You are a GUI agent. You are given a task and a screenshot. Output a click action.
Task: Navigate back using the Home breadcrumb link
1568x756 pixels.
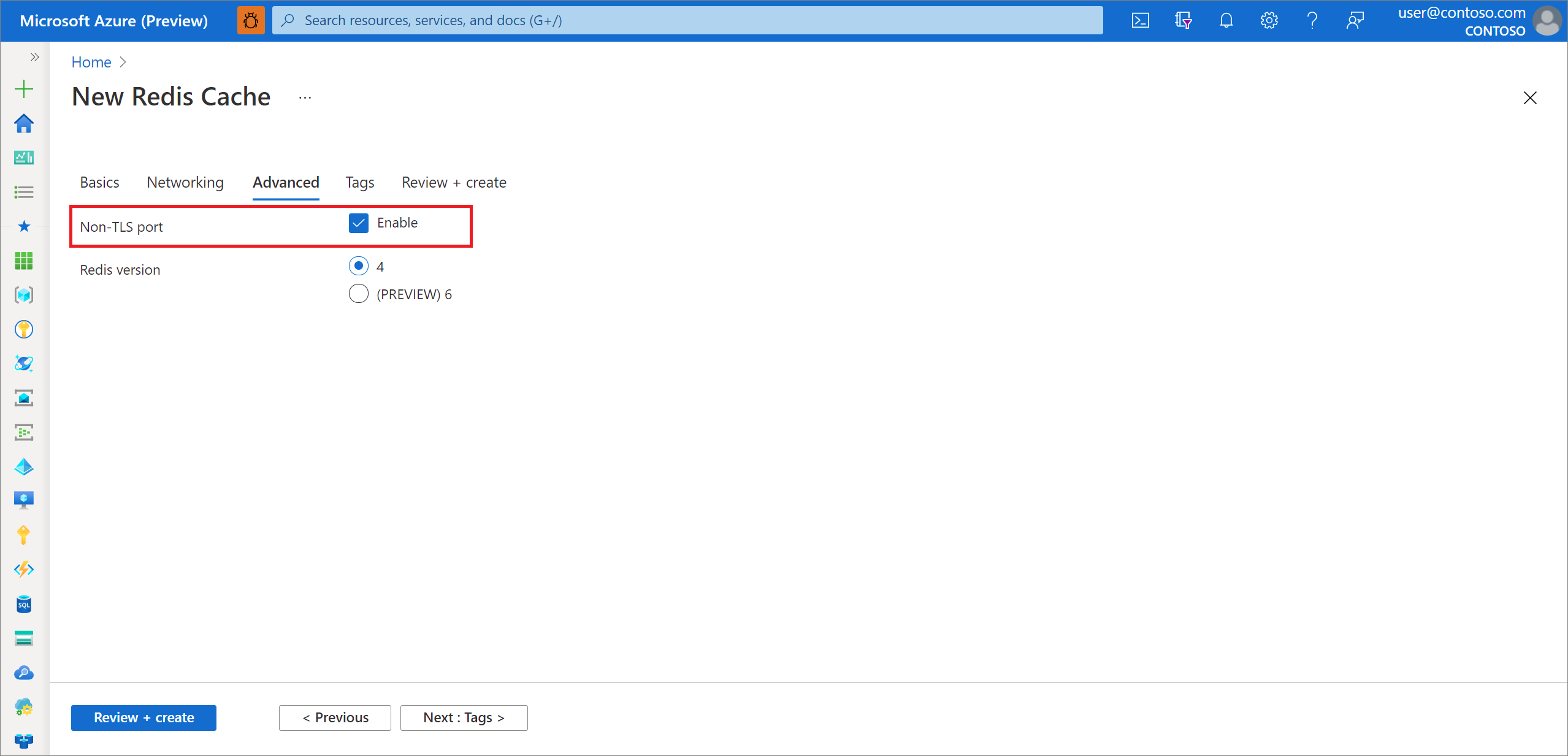tap(91, 62)
